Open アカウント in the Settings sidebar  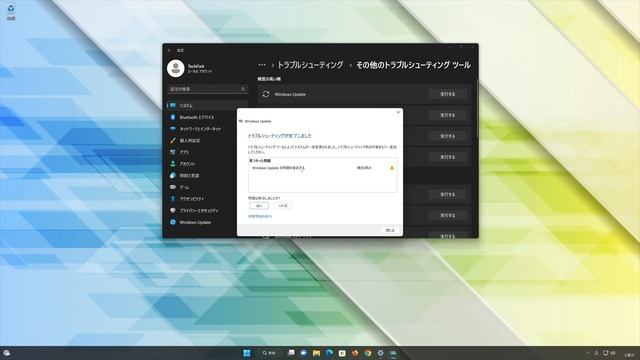(207, 164)
